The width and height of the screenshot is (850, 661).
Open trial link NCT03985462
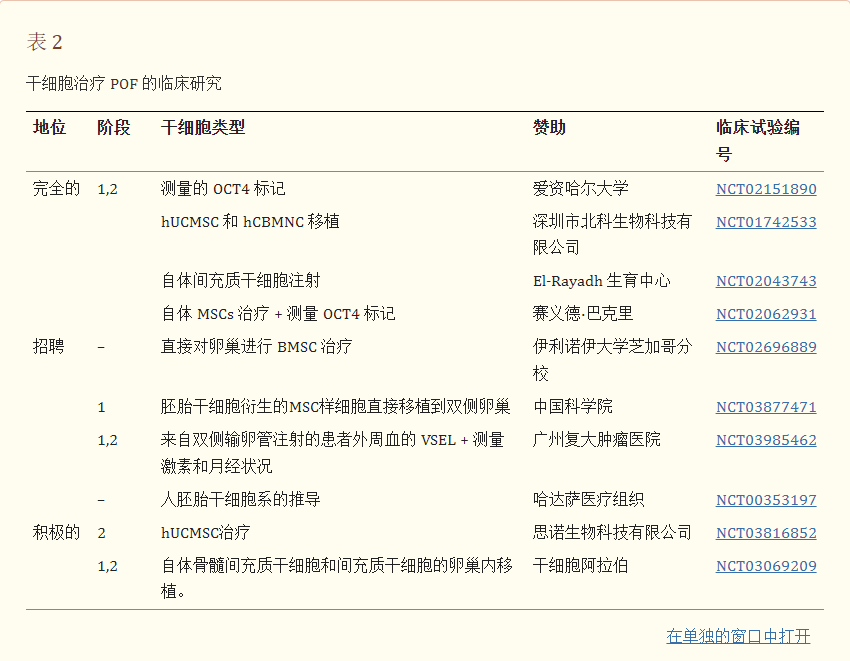[x=766, y=439]
